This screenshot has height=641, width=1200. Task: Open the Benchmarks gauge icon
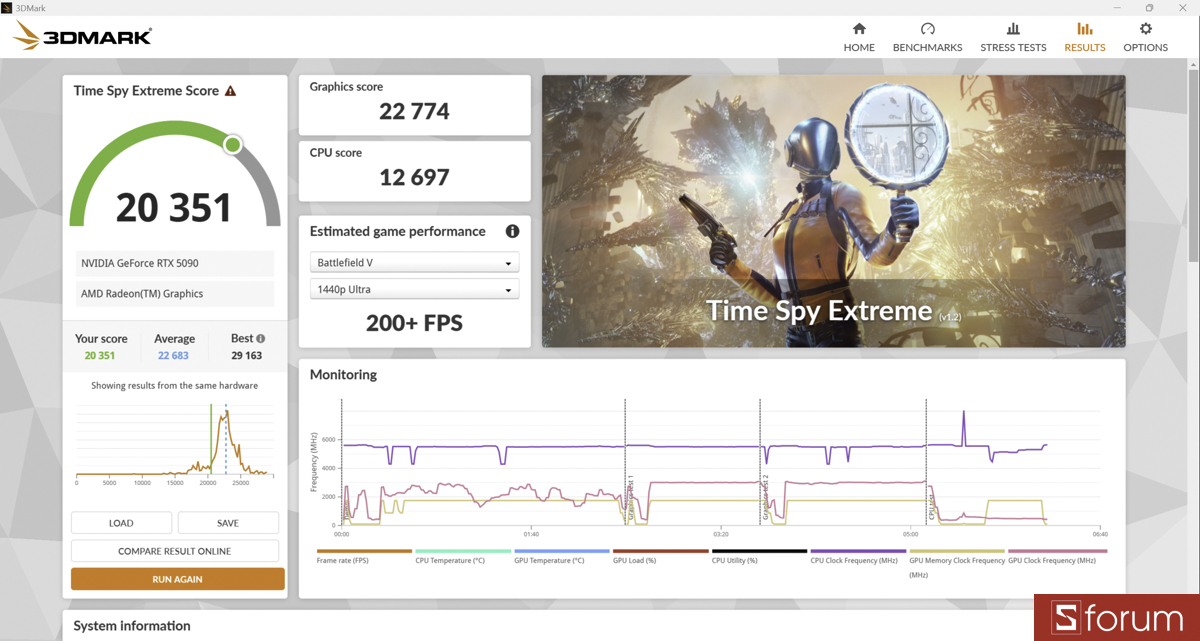pos(927,29)
